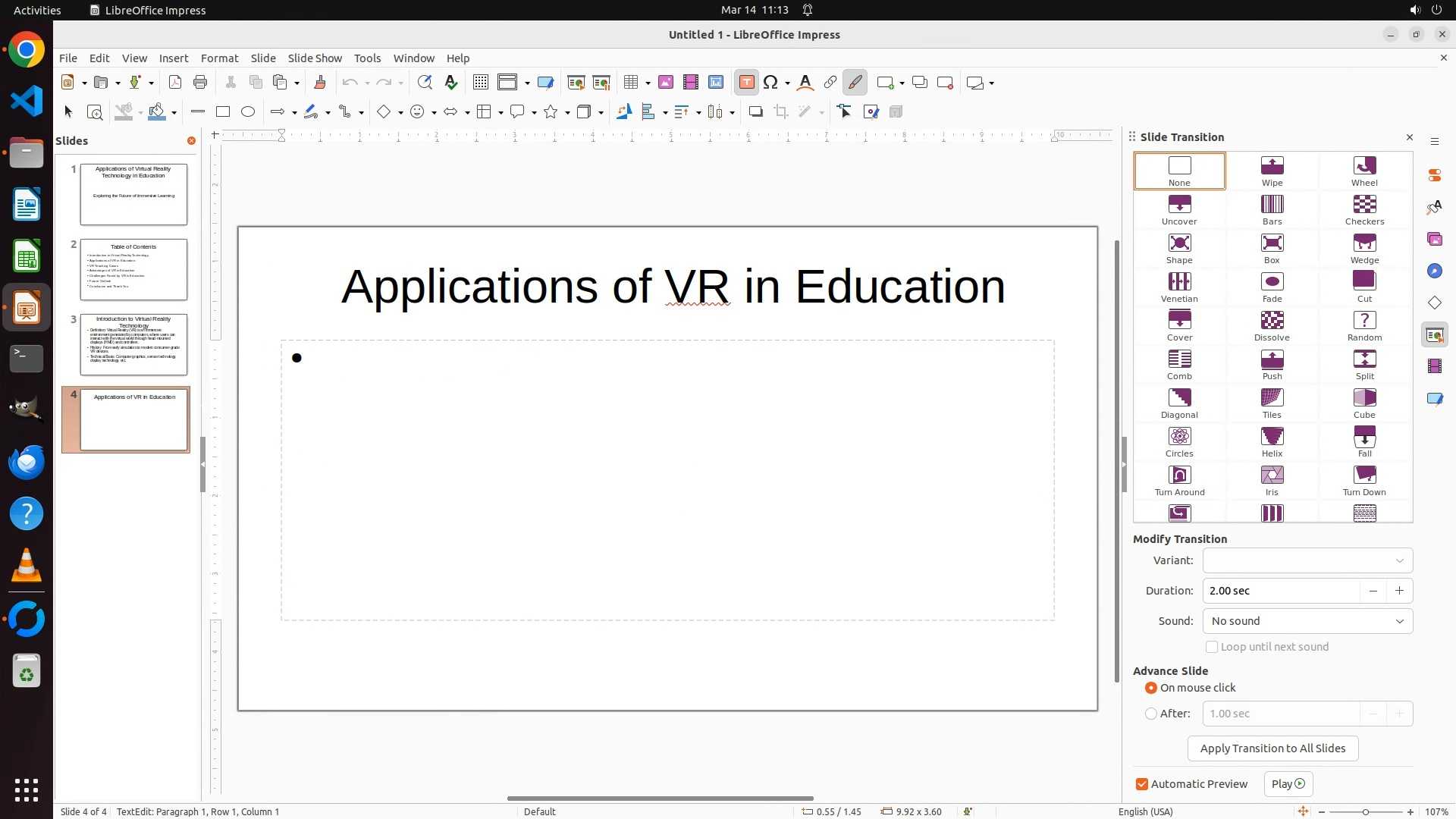Select the Ellipse drawing tool

[248, 112]
